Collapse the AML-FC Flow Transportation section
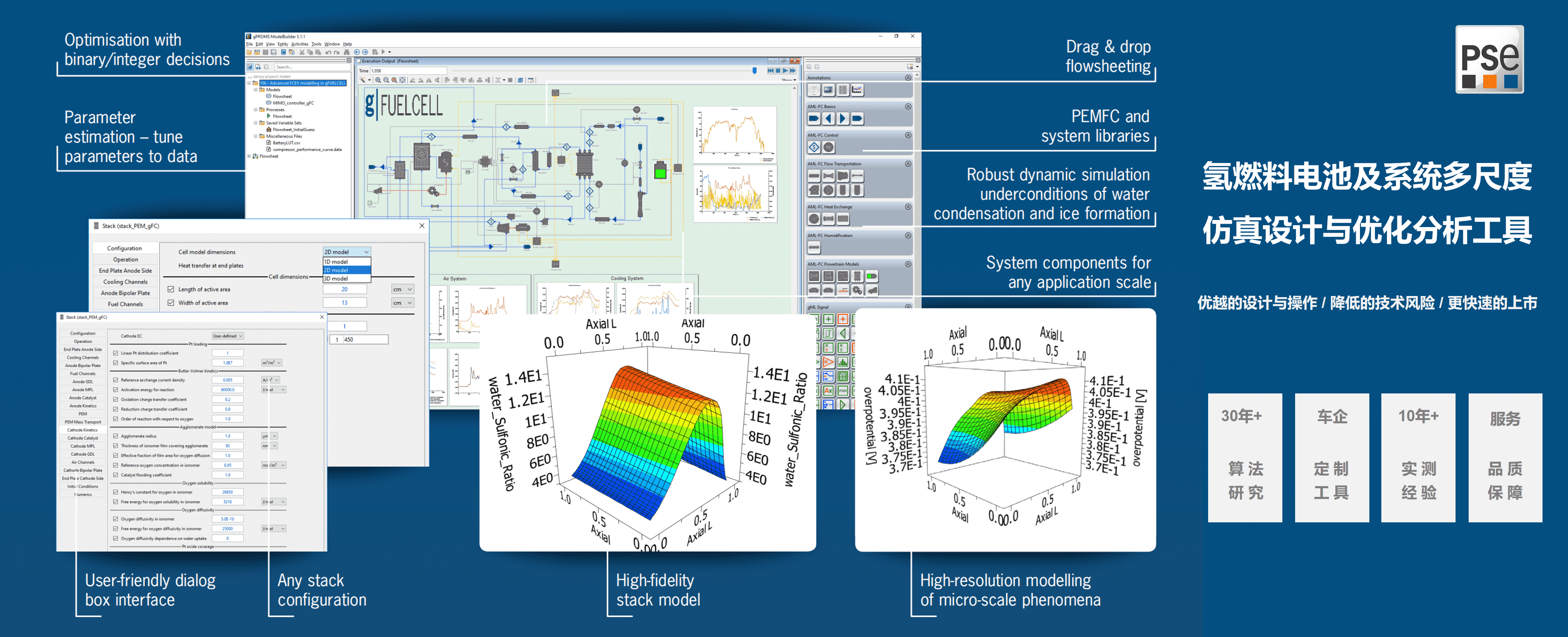The width and height of the screenshot is (1568, 637). coord(908,164)
